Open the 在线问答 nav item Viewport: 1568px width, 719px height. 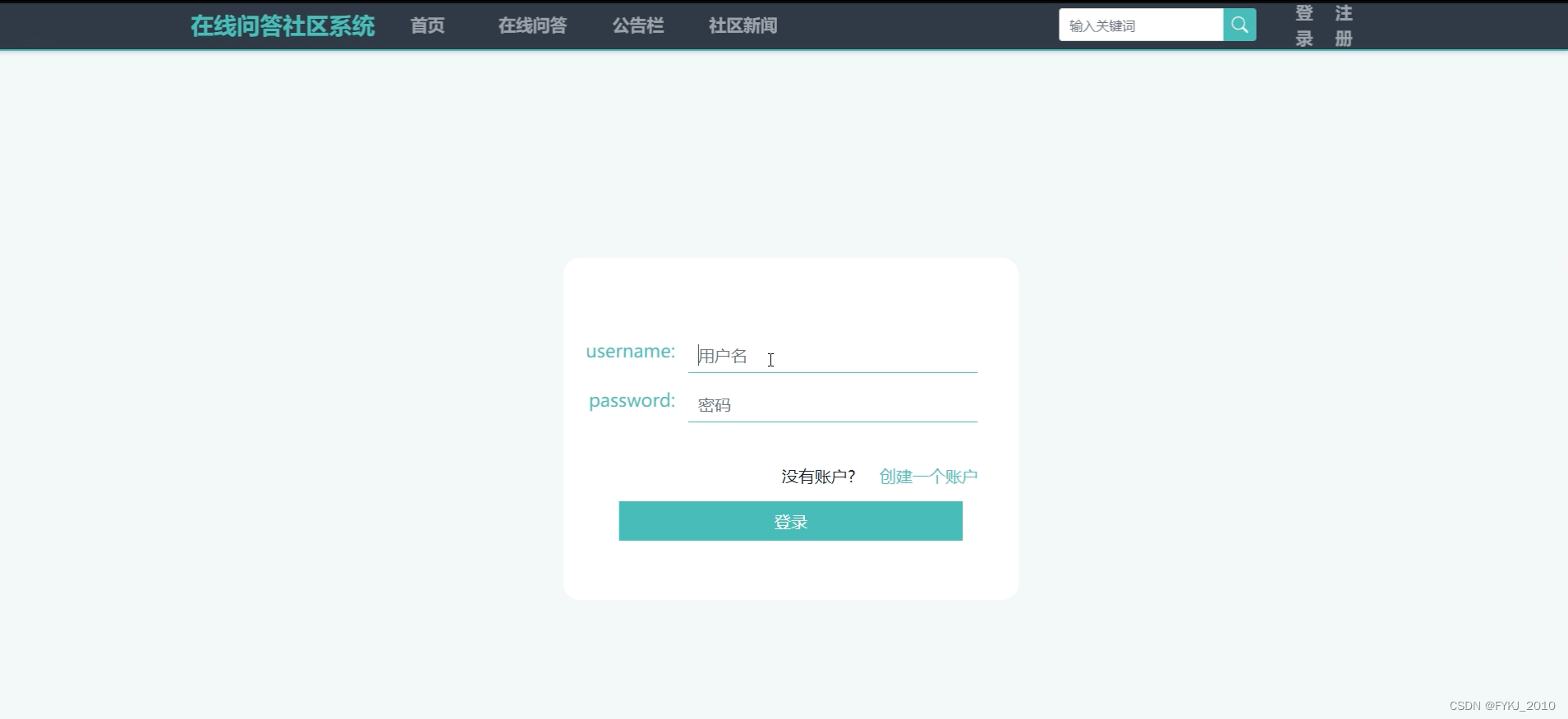pos(532,25)
